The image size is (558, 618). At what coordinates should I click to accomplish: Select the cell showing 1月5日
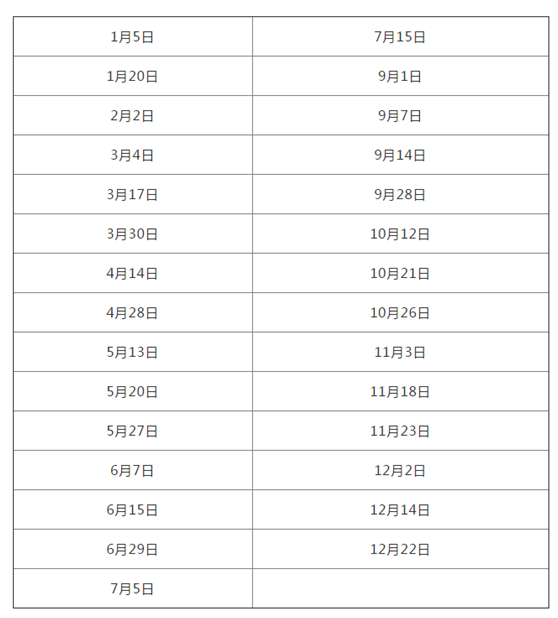(x=133, y=37)
